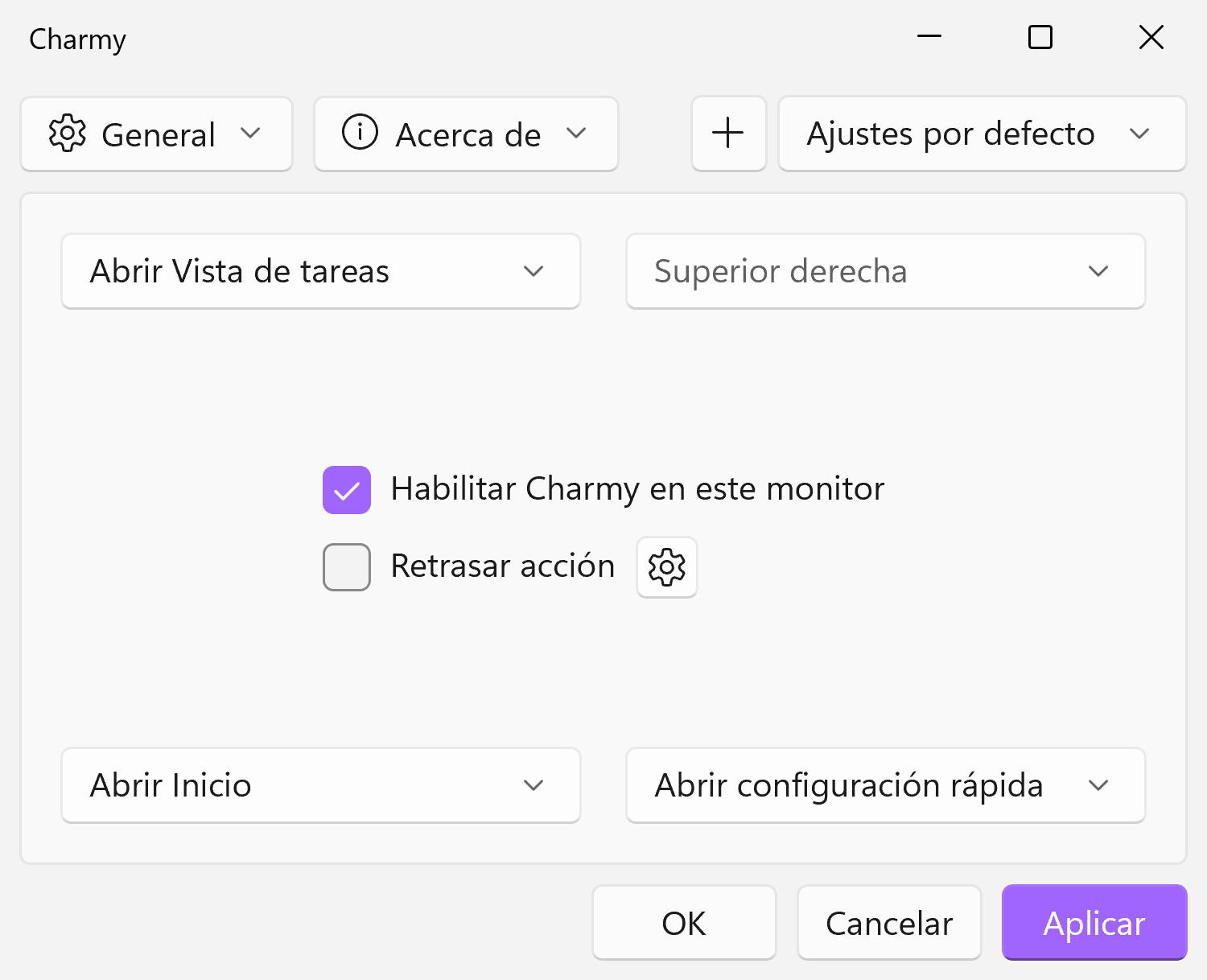Disable Habilitar Charmy en este monitor

click(346, 488)
